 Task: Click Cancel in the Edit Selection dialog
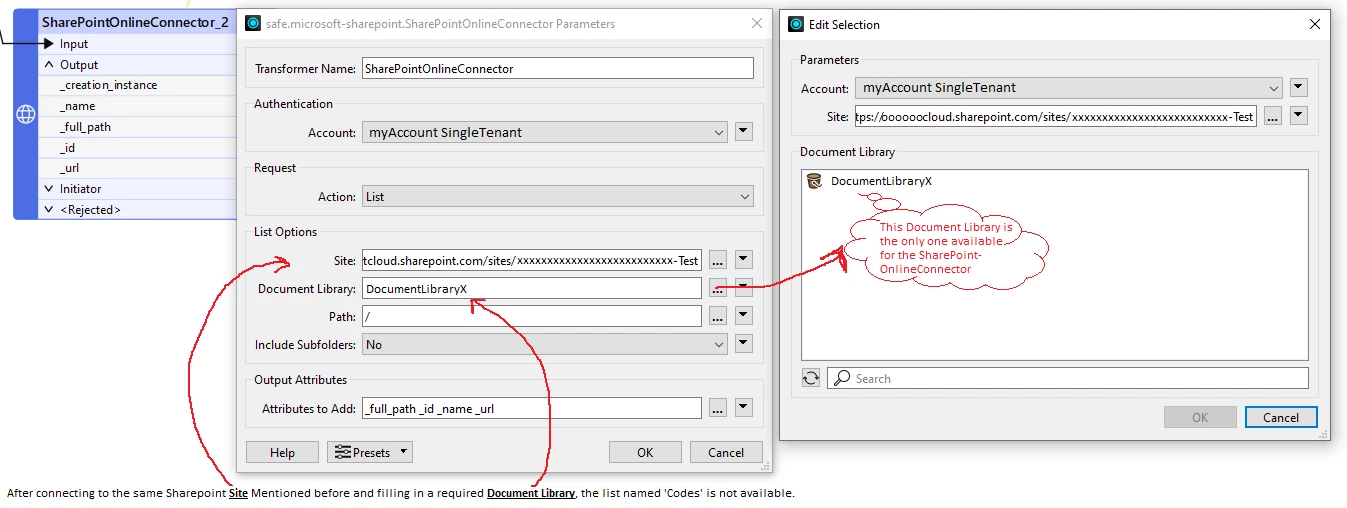1281,417
